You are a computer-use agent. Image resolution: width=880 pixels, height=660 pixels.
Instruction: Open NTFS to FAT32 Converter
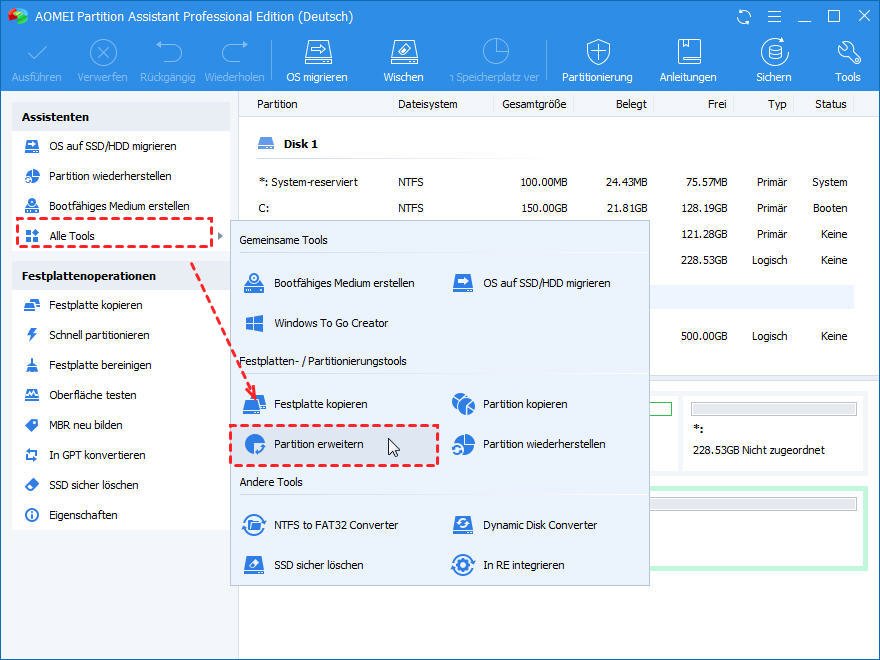[320, 525]
